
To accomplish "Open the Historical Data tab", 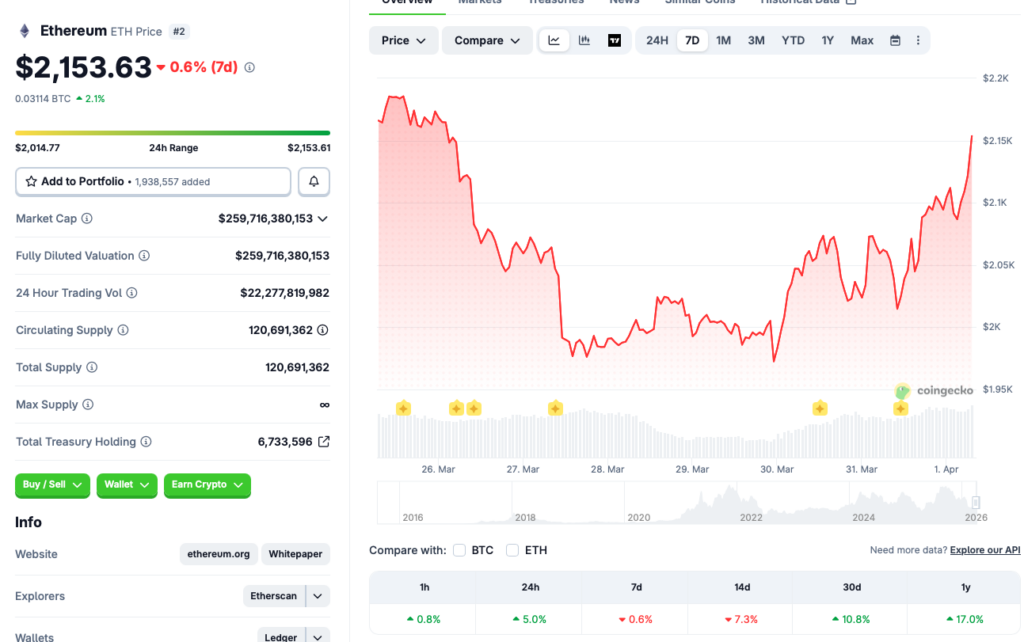I will [801, 2].
